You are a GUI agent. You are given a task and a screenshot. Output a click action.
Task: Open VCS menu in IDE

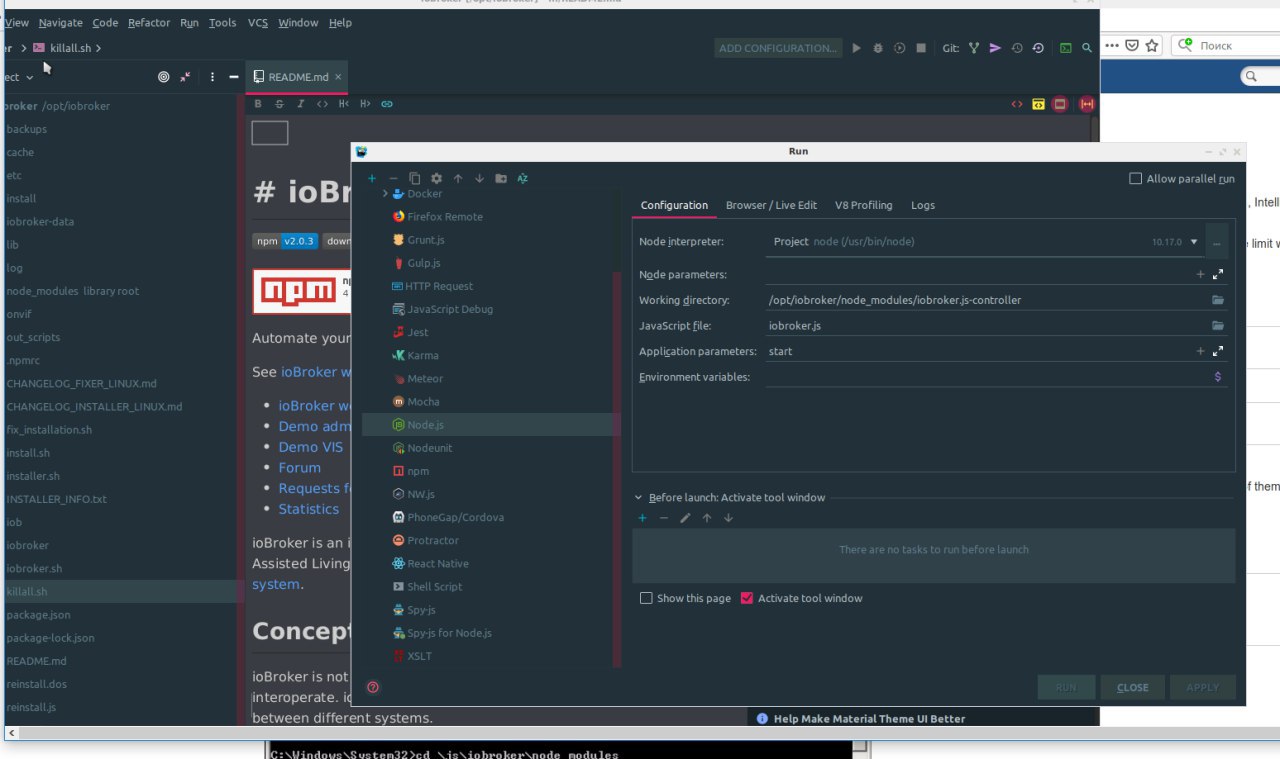[x=258, y=22]
